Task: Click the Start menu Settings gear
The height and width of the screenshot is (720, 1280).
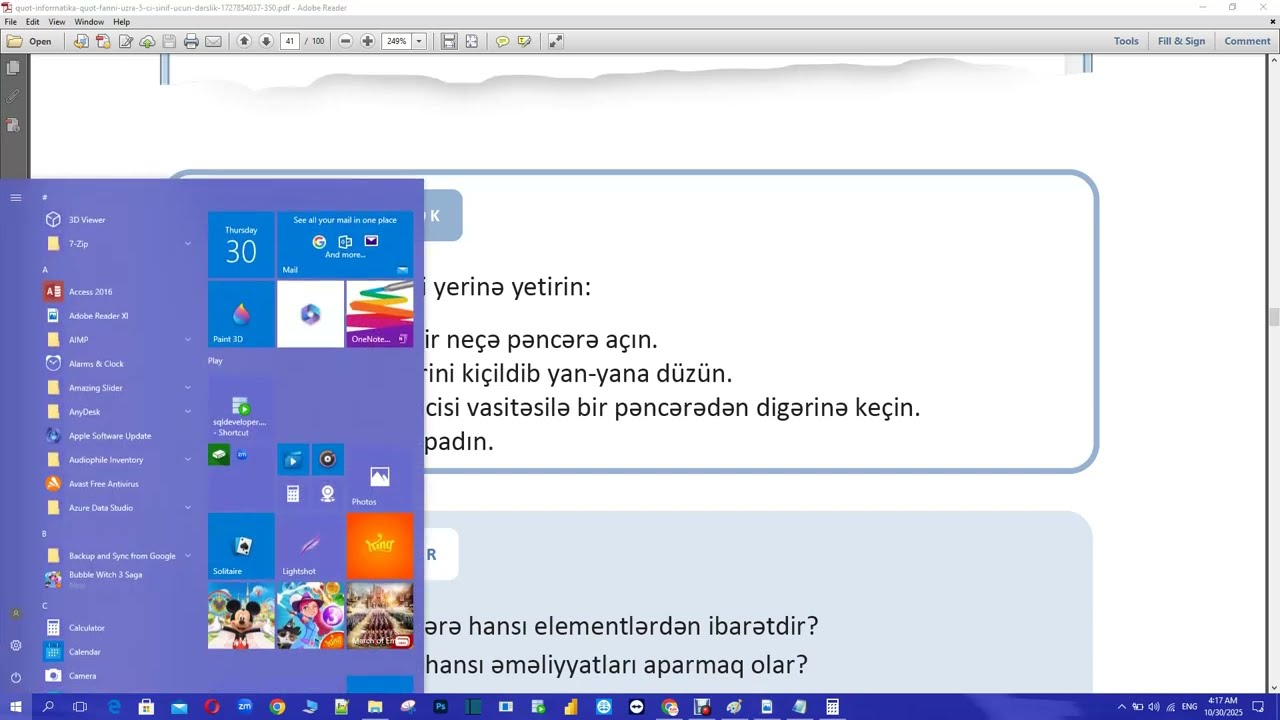Action: [x=16, y=646]
